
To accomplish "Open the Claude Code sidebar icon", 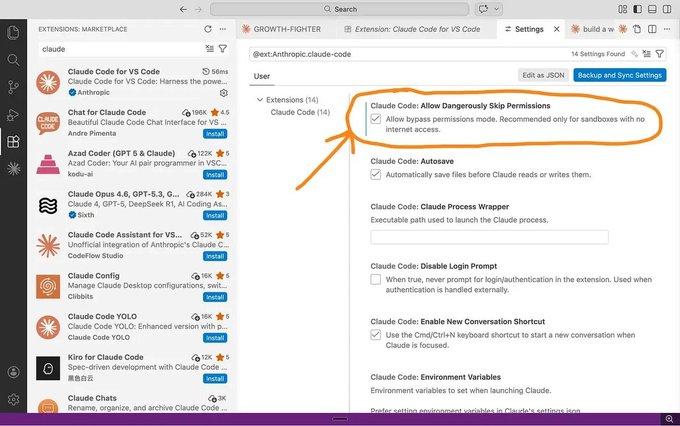I will click(x=13, y=168).
